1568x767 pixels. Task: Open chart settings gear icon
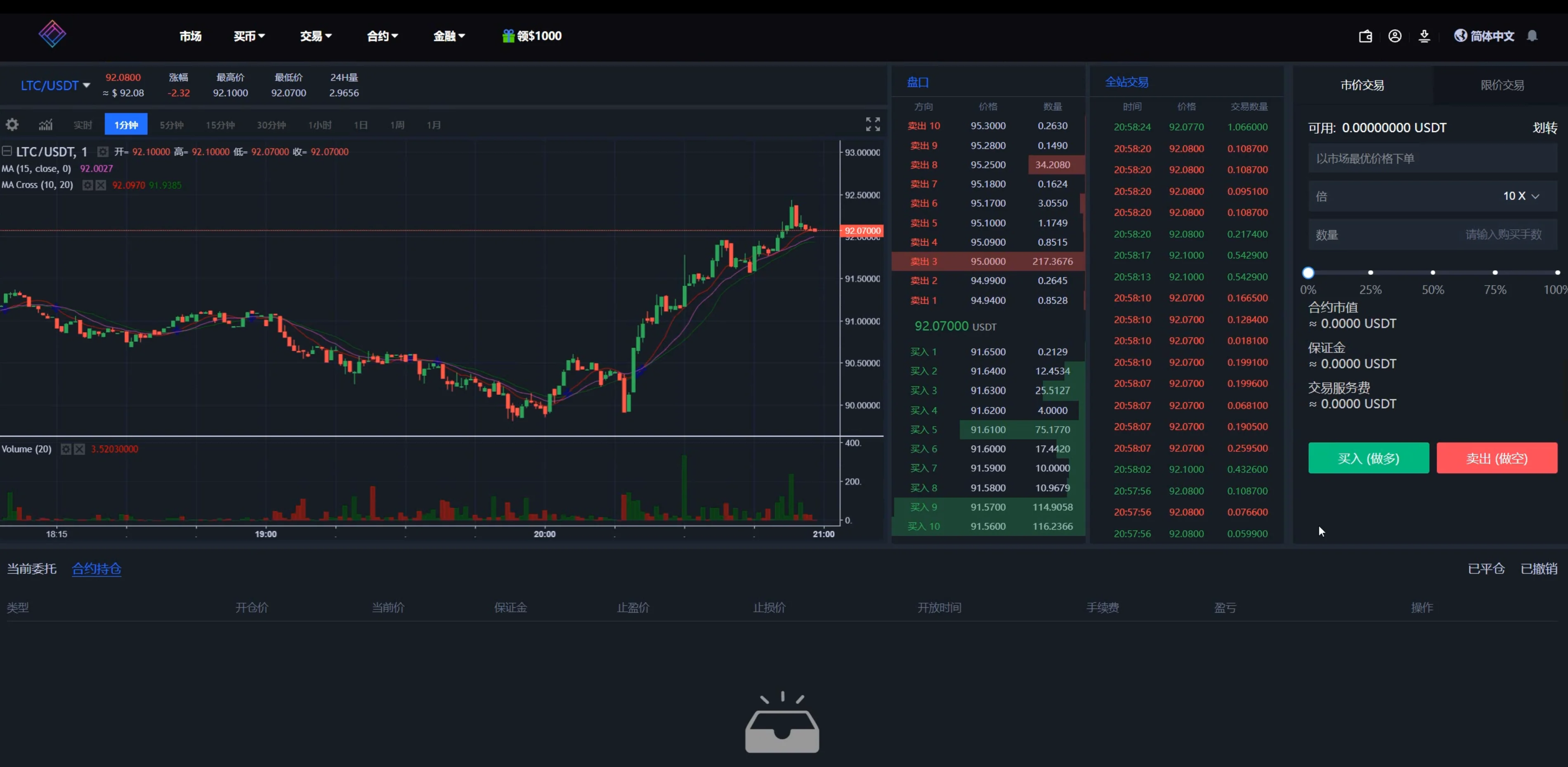coord(12,125)
